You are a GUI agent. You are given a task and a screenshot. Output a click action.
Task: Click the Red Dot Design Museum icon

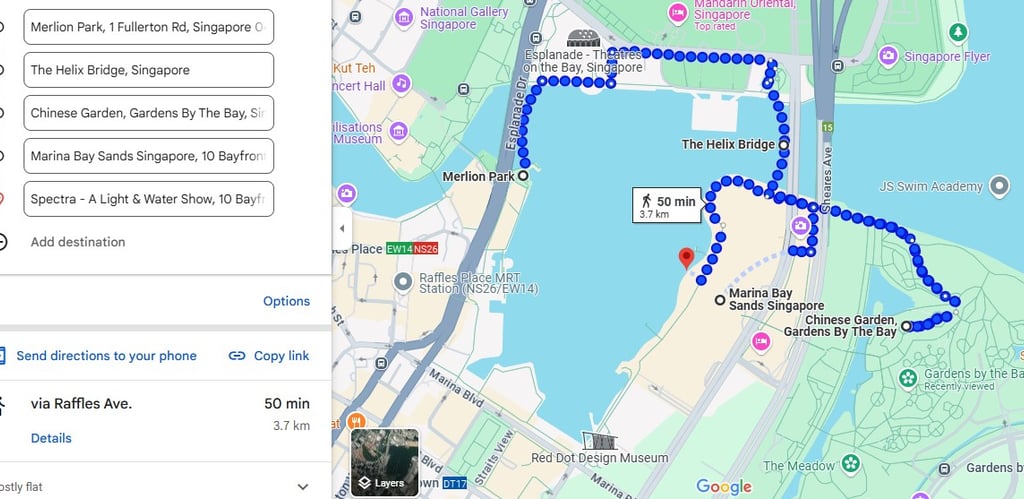point(600,440)
